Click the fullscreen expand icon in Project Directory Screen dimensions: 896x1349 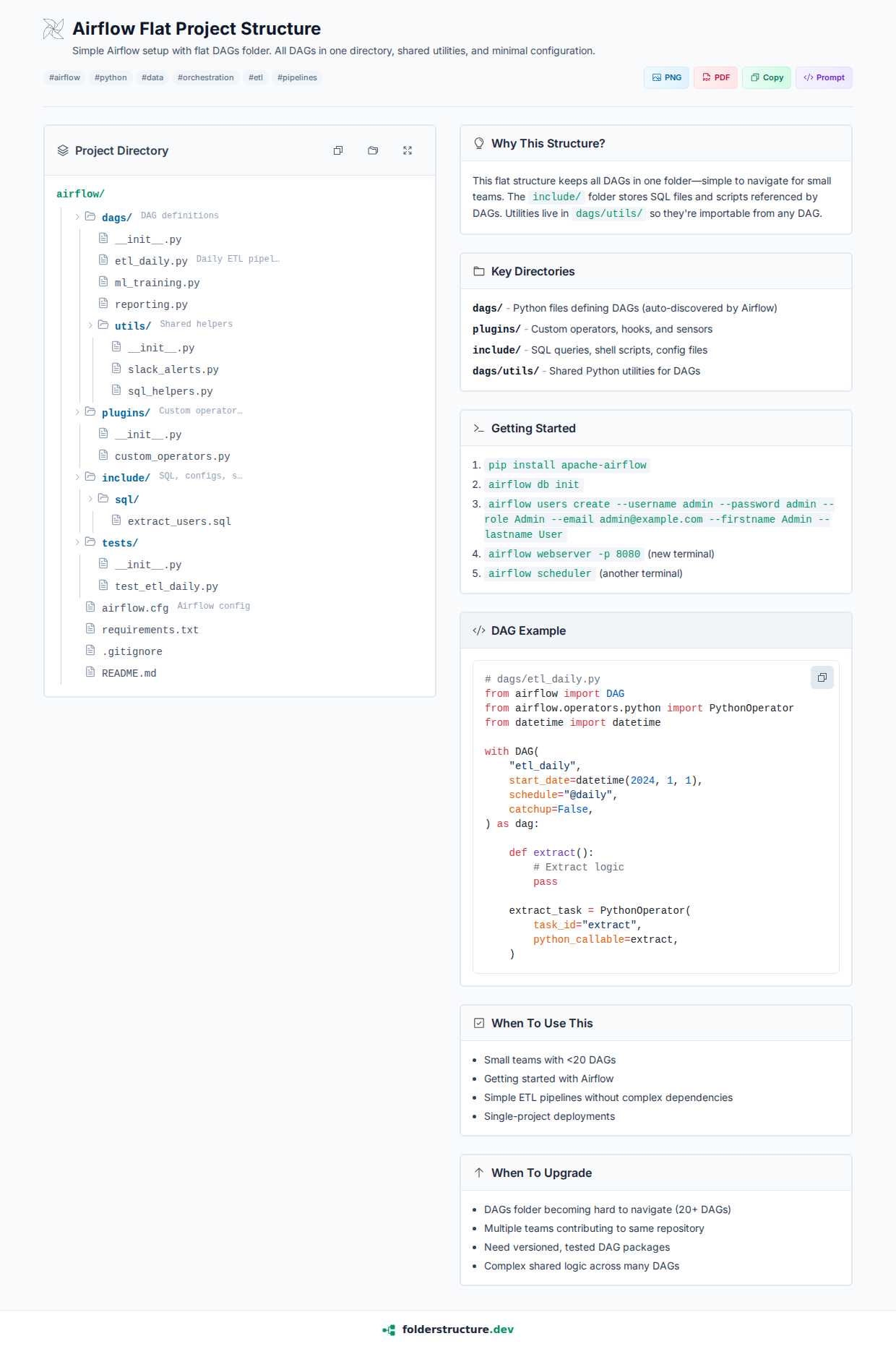(x=408, y=150)
